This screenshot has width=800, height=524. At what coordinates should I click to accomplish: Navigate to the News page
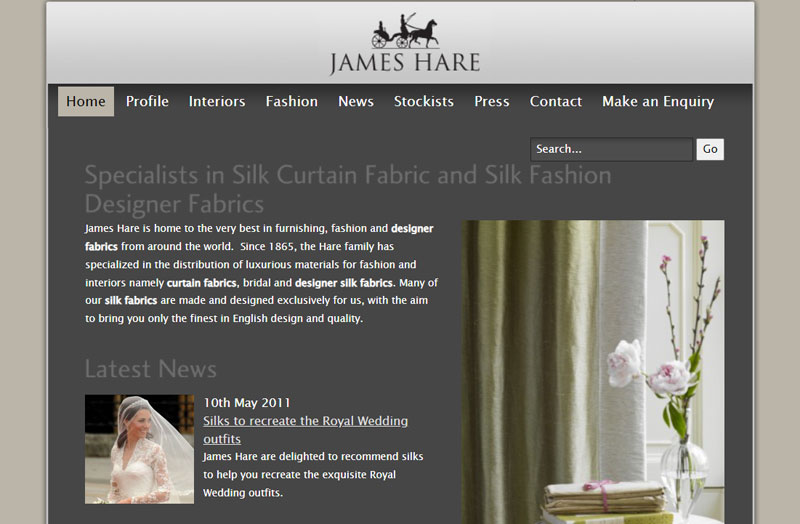pyautogui.click(x=356, y=101)
